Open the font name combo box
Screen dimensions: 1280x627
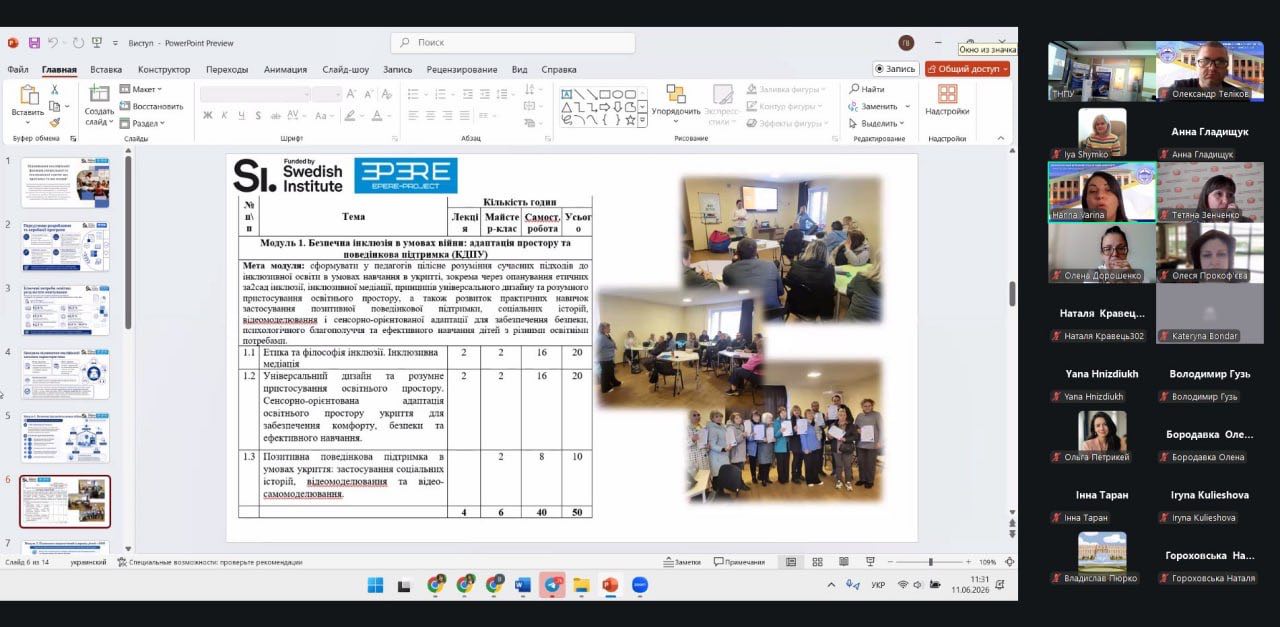coord(254,94)
